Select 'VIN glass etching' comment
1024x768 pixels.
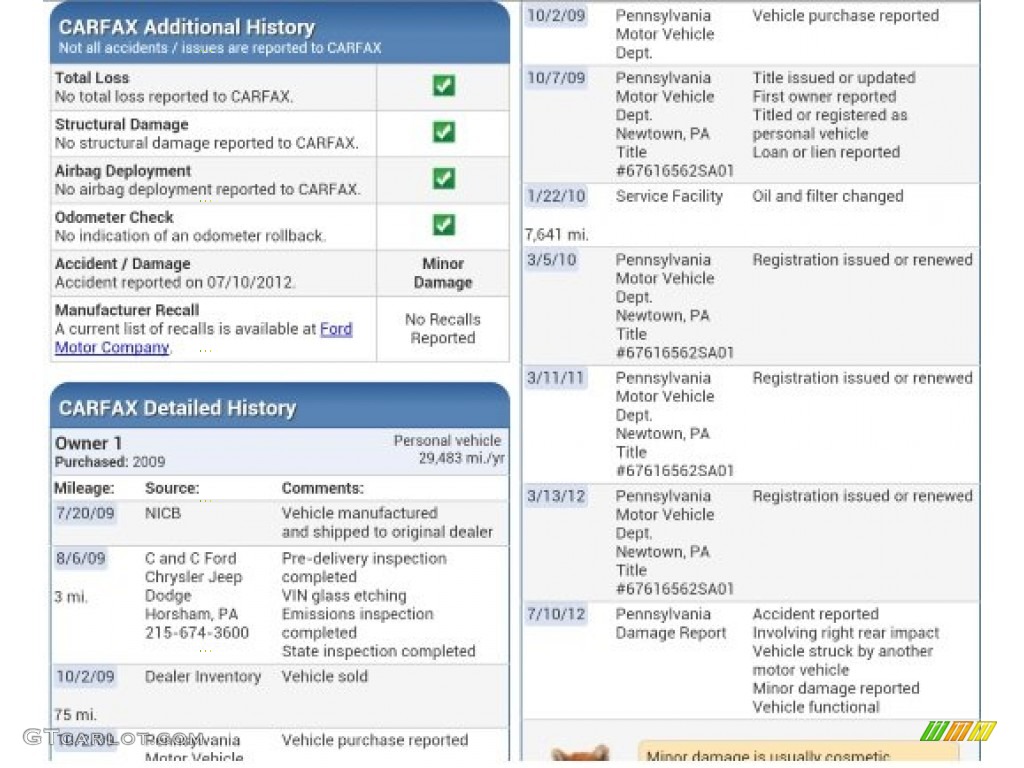pos(344,596)
